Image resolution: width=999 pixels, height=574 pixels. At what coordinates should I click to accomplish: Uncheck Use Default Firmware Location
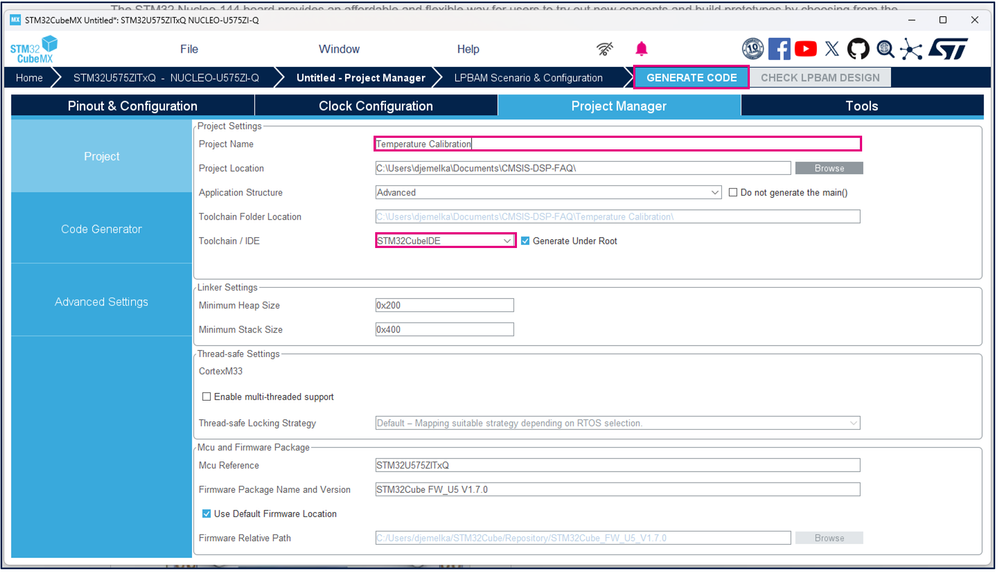click(x=206, y=514)
